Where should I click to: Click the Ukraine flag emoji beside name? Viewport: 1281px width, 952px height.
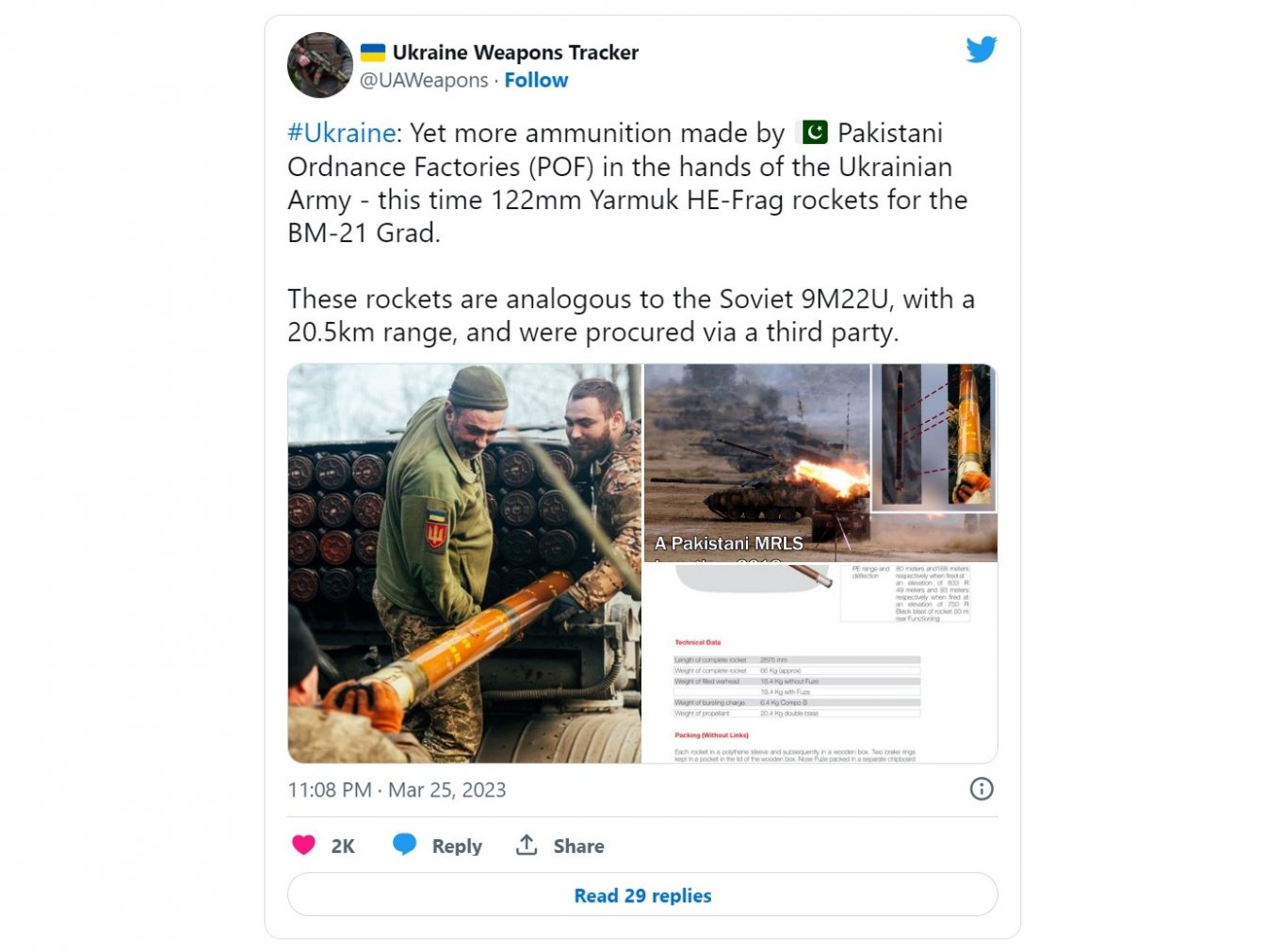coord(373,52)
